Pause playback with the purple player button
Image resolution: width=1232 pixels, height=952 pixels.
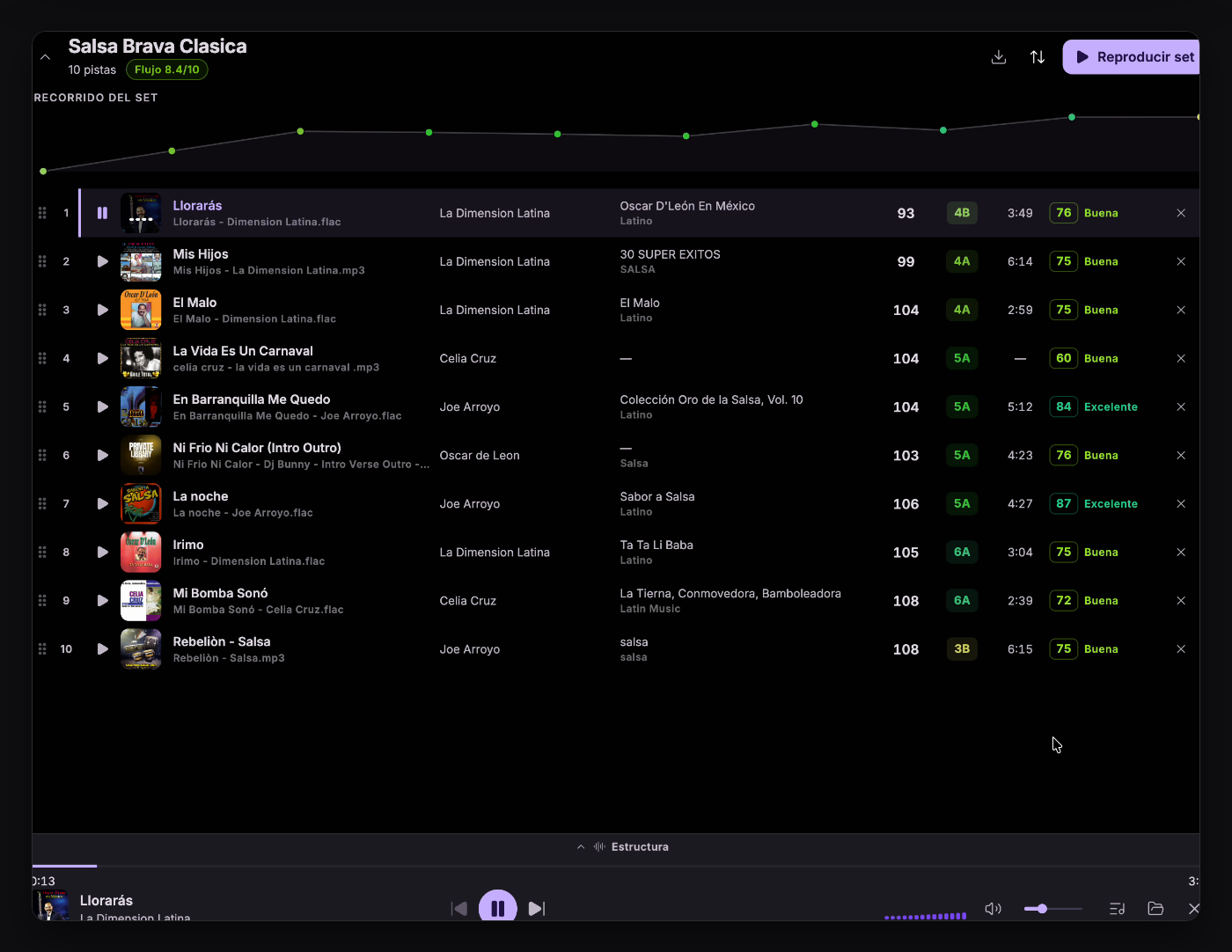498,906
